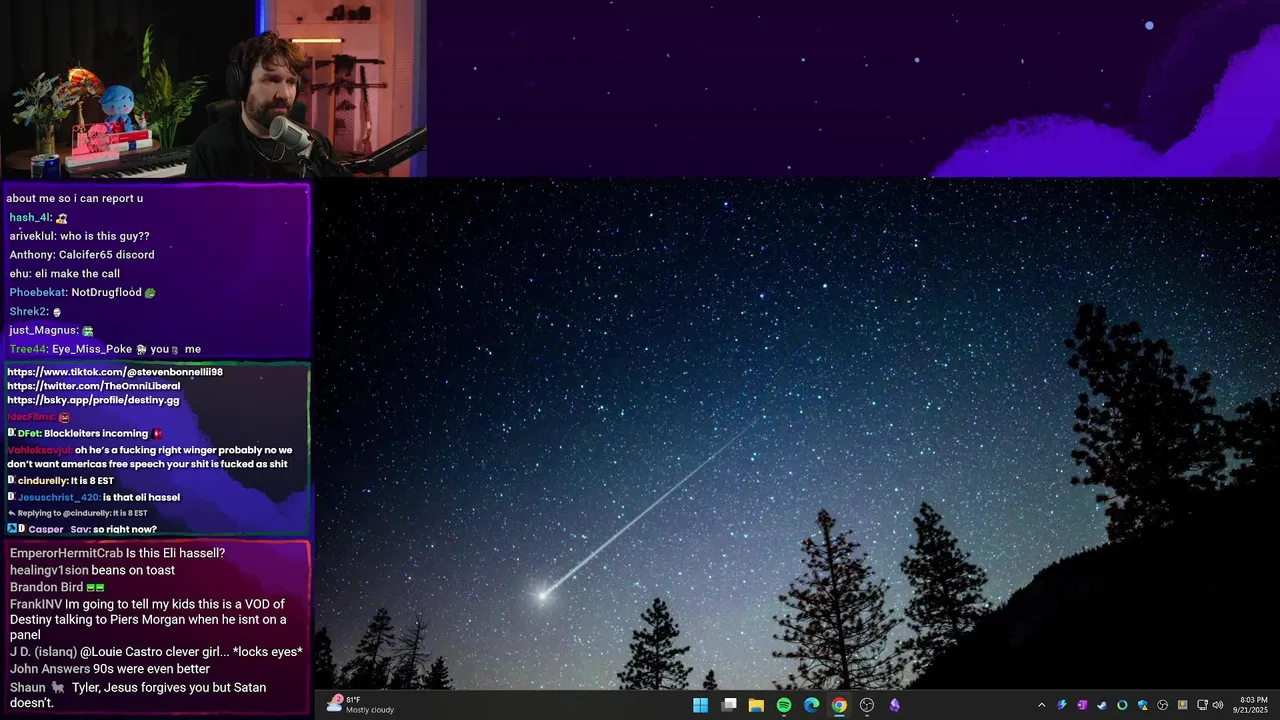Click the 'Brandon Bird' chat entry
The width and height of the screenshot is (1280, 720).
point(57,587)
